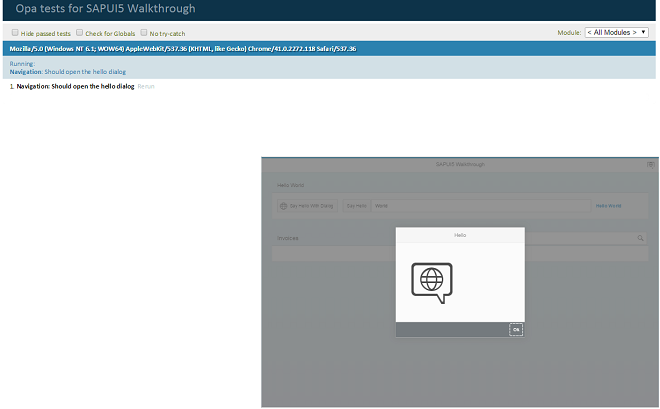Image resolution: width=660 pixels, height=409 pixels.
Task: Click the World text input field
Action: point(480,206)
